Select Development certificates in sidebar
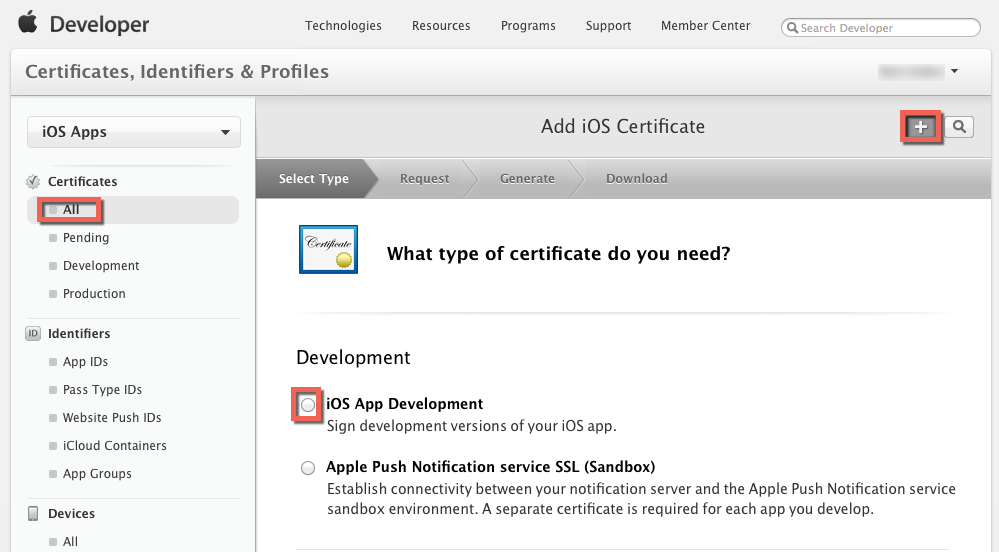Viewport: 999px width, 552px height. pyautogui.click(x=101, y=266)
